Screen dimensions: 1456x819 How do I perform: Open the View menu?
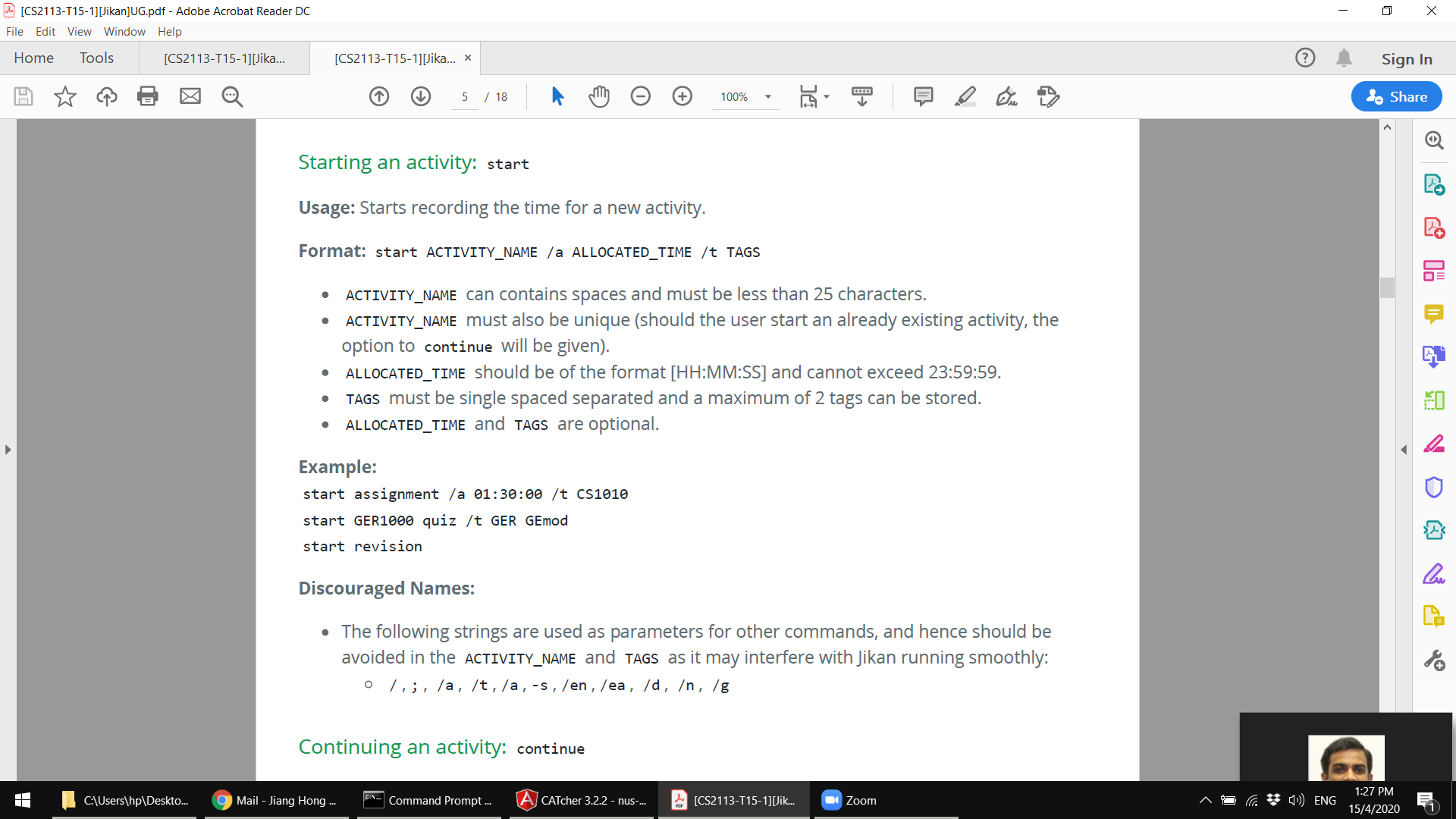pyautogui.click(x=79, y=32)
